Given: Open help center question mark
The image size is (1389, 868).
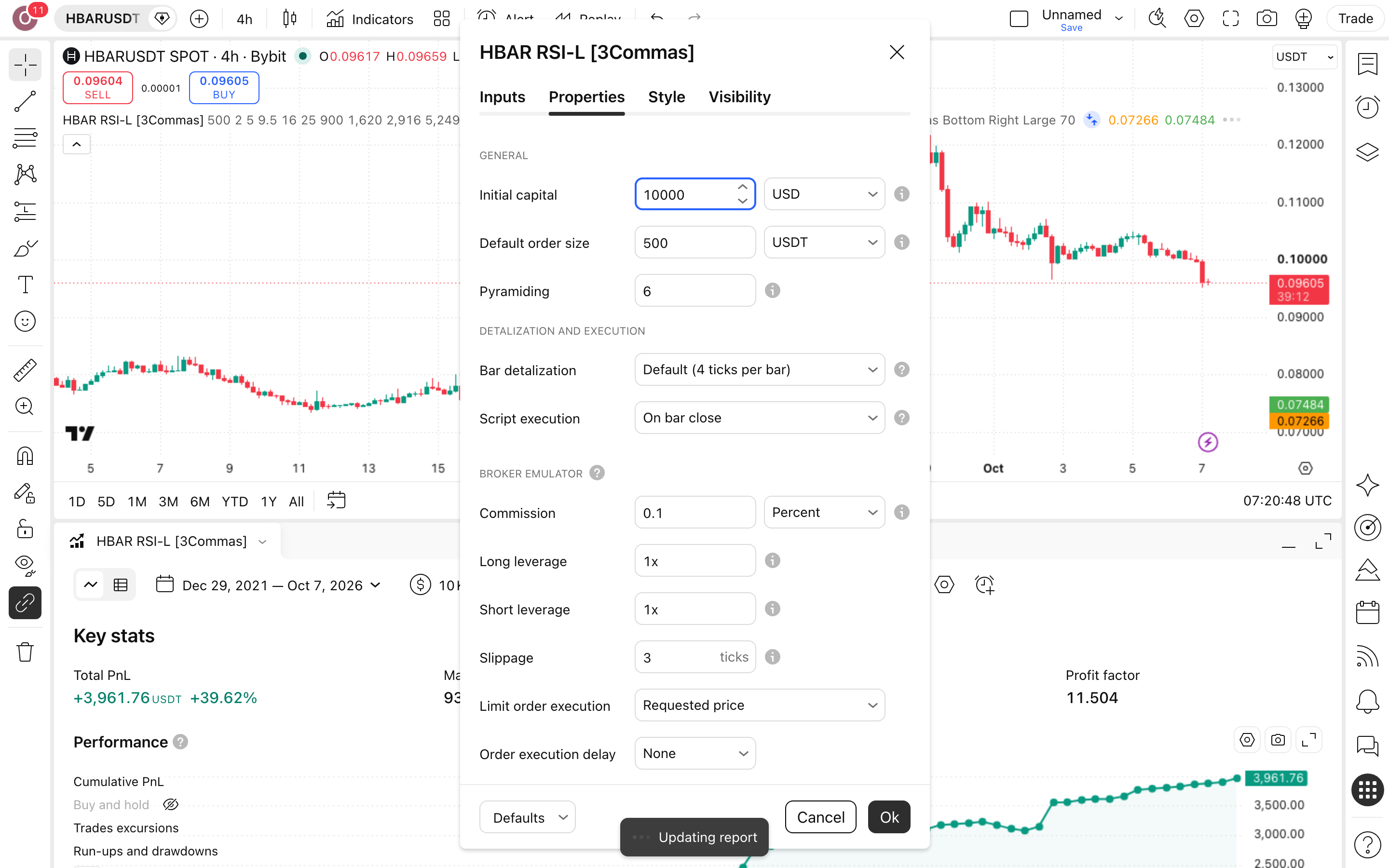Looking at the screenshot, I should click(x=1367, y=844).
